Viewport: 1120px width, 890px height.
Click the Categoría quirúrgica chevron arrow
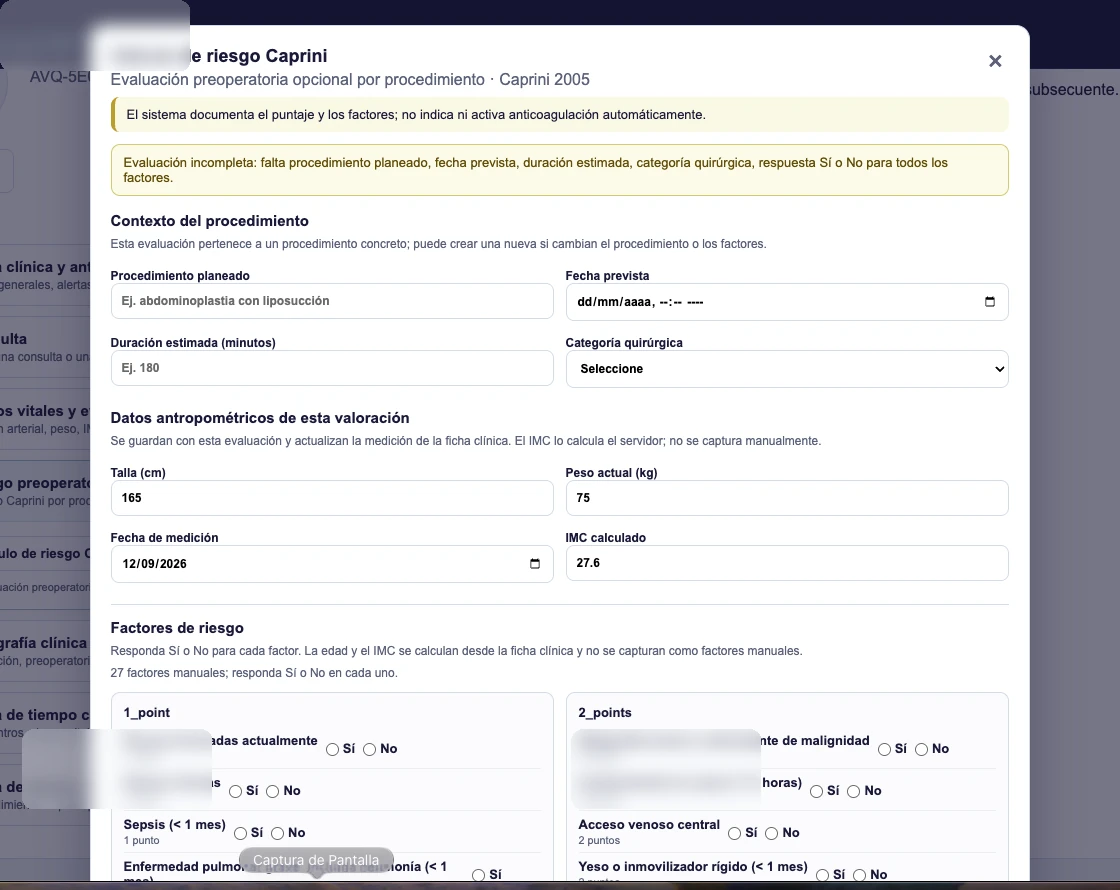click(999, 369)
